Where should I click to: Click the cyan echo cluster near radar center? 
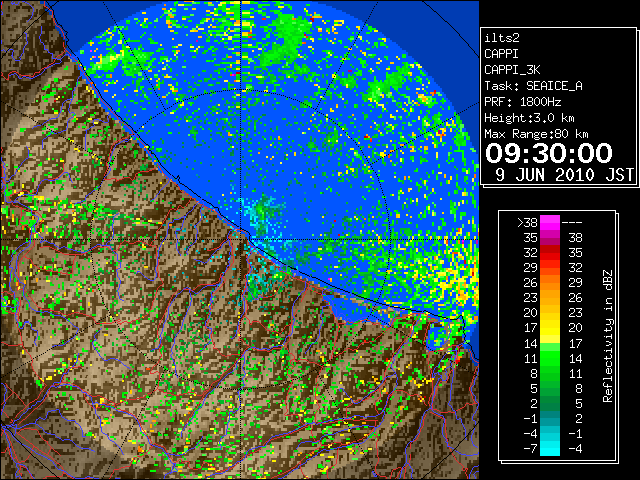pyautogui.click(x=261, y=214)
